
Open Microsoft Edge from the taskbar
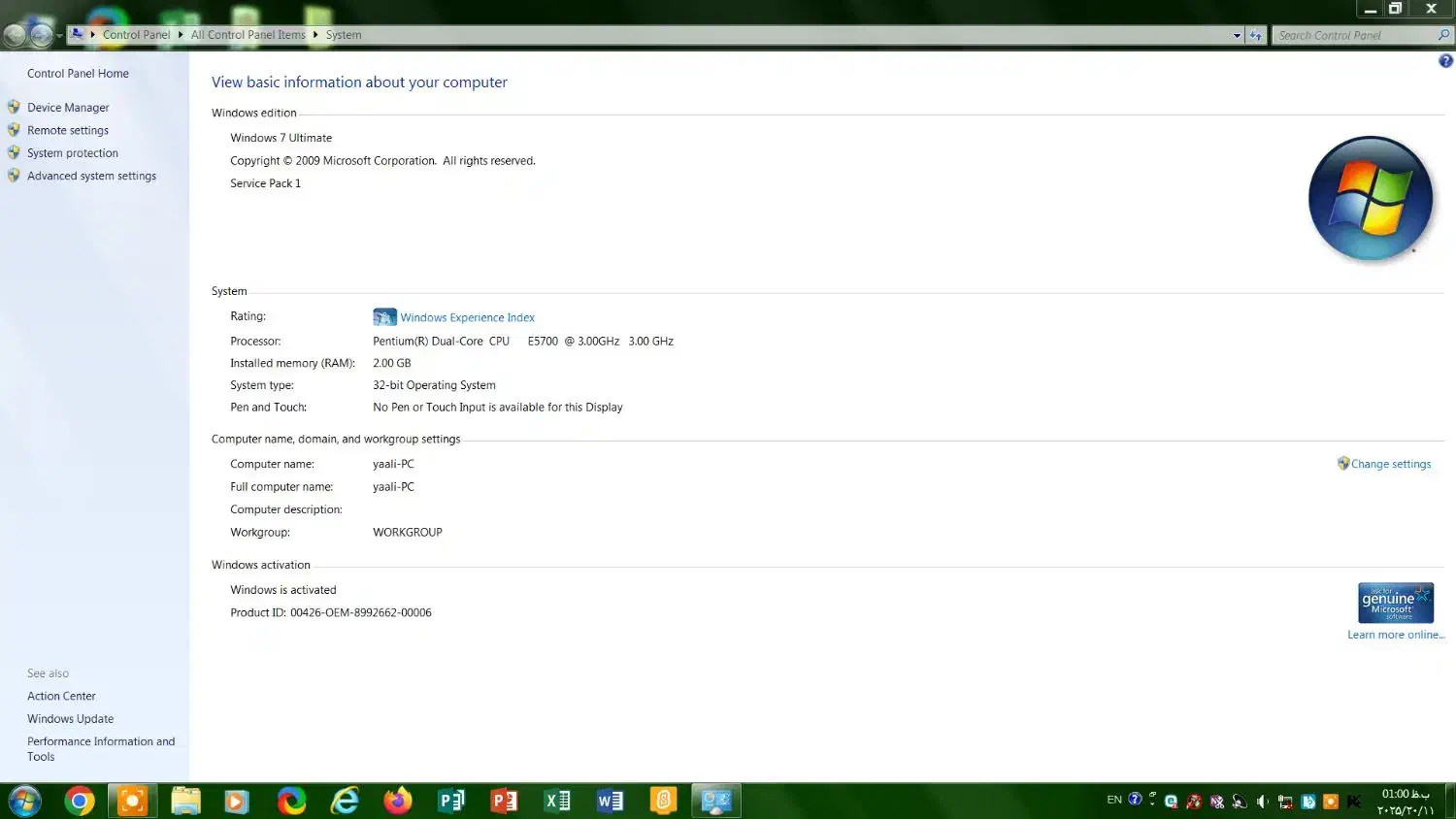291,801
